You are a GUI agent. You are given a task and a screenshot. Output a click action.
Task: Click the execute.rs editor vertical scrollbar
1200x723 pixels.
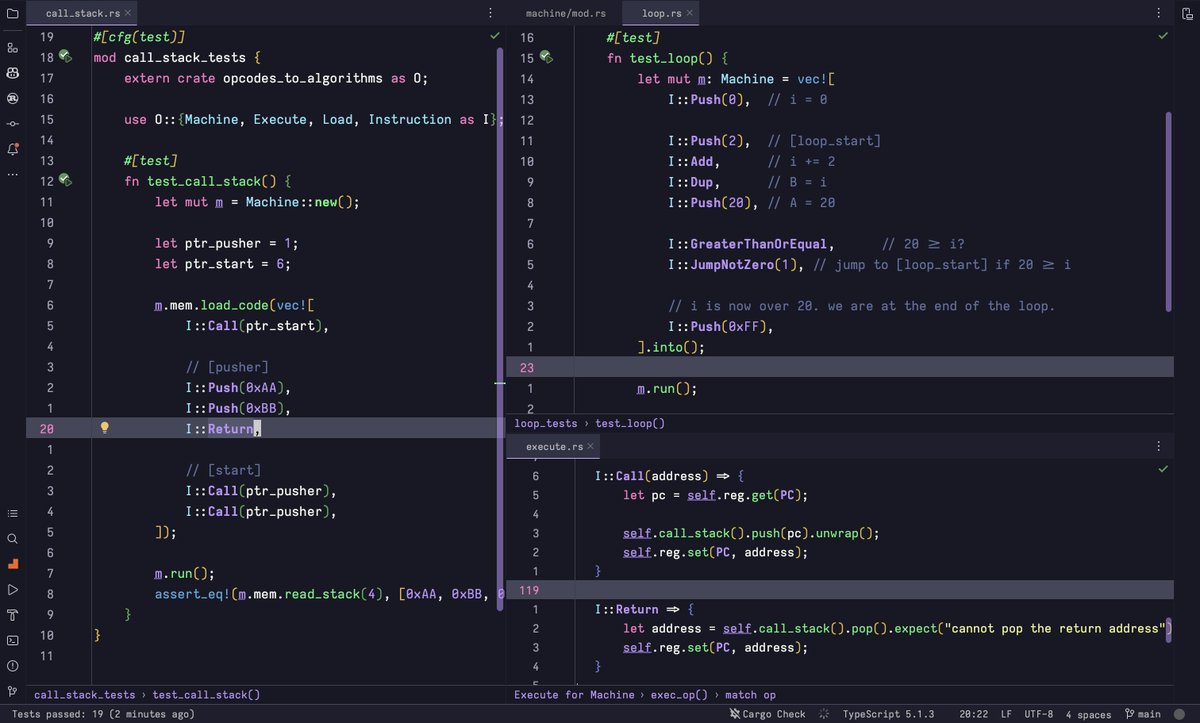pyautogui.click(x=1169, y=631)
